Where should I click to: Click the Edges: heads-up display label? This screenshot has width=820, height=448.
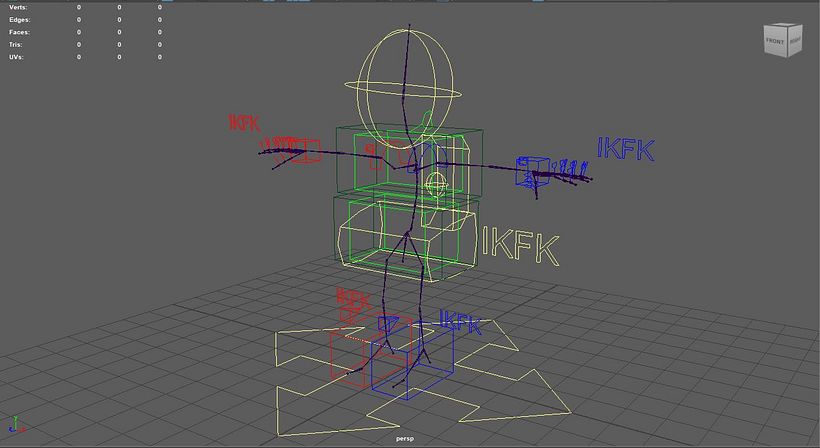pyautogui.click(x=19, y=20)
